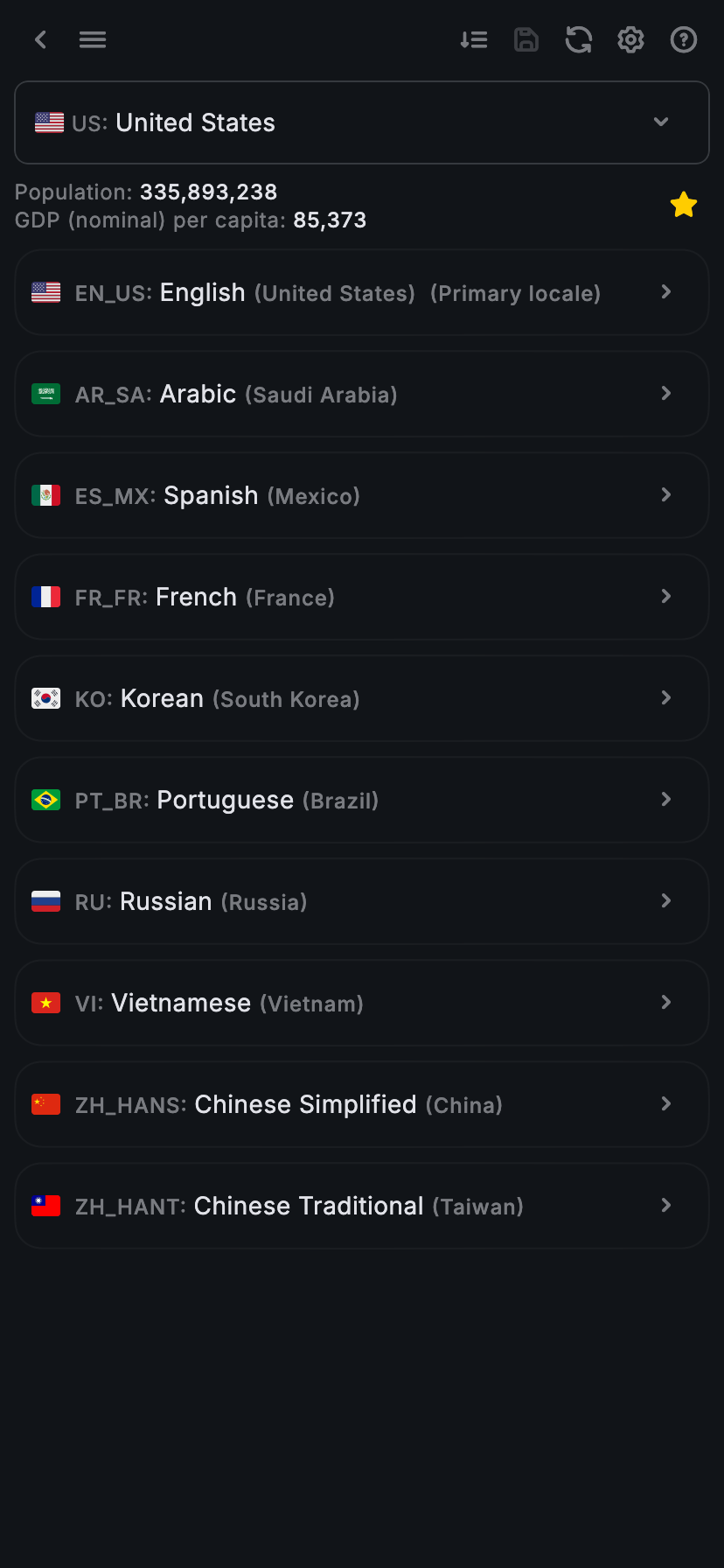Open the help question mark icon
The height and width of the screenshot is (1568, 724).
tap(683, 39)
